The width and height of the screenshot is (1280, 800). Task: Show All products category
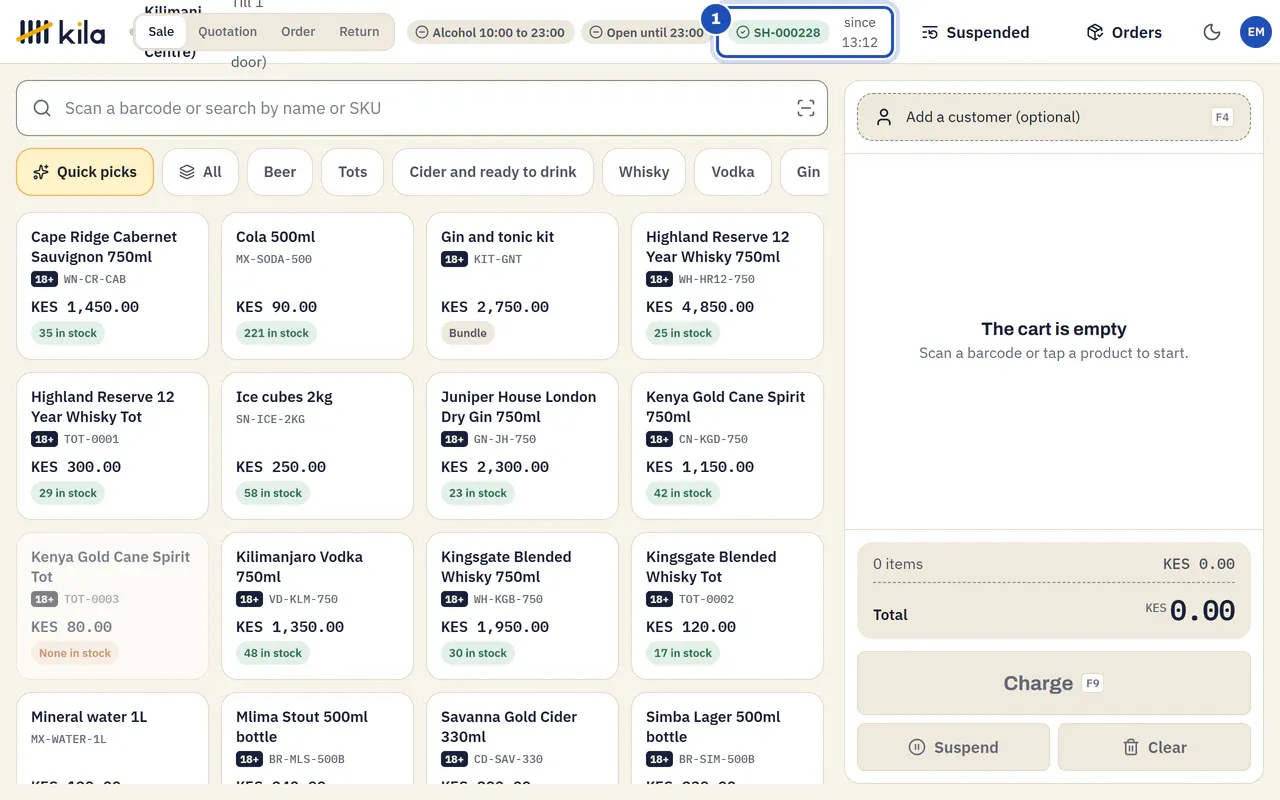tap(200, 172)
